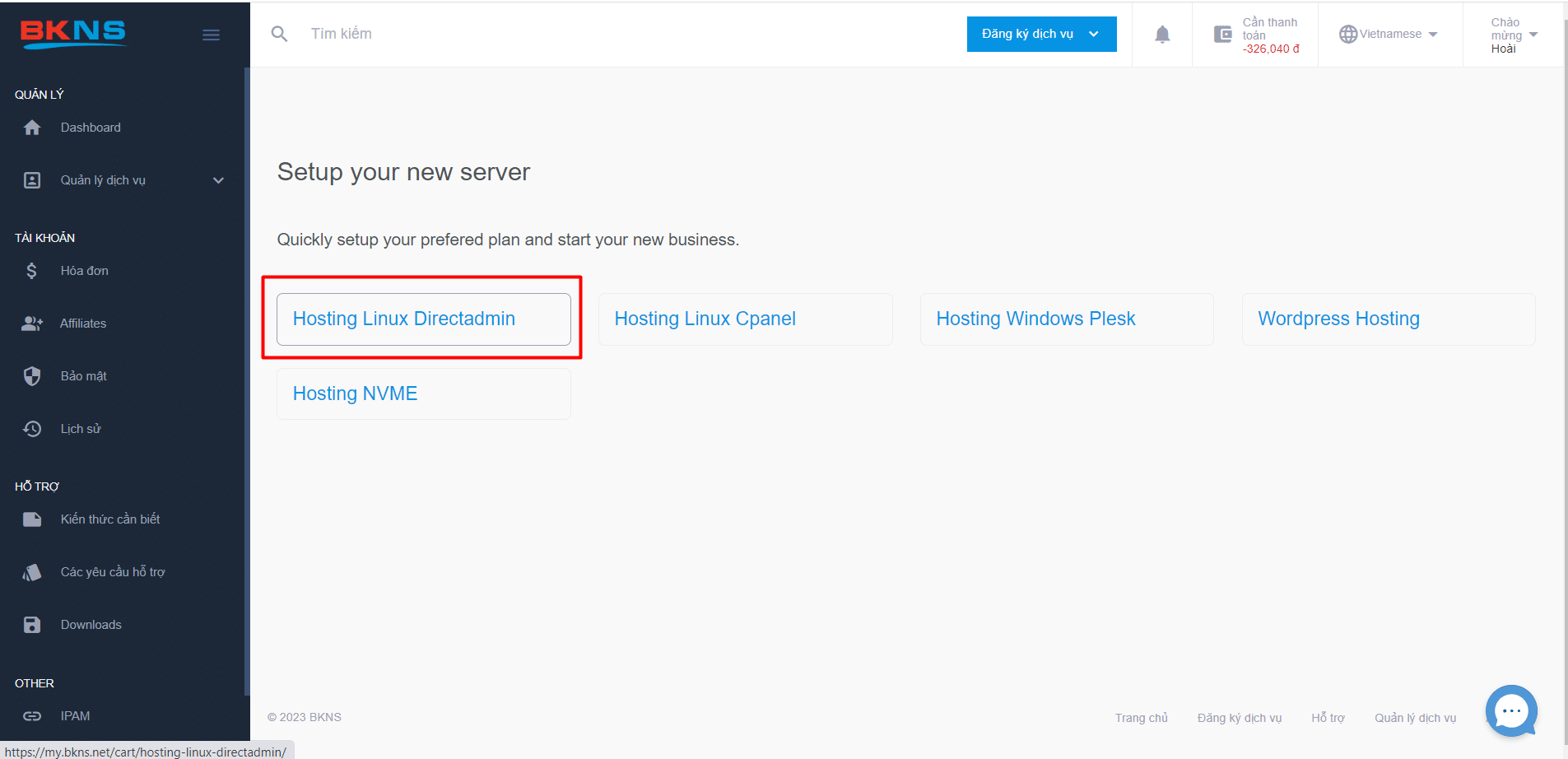
Task: Click footer Đăng ký dịch vụ link
Action: [1240, 718]
